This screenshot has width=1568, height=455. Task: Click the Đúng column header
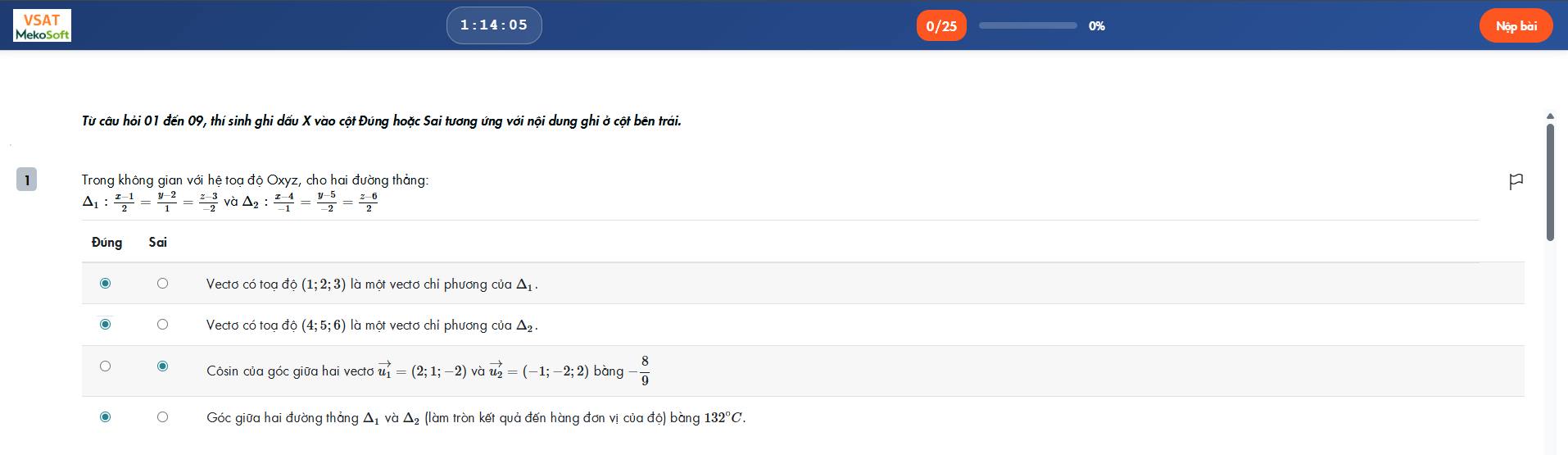click(106, 243)
